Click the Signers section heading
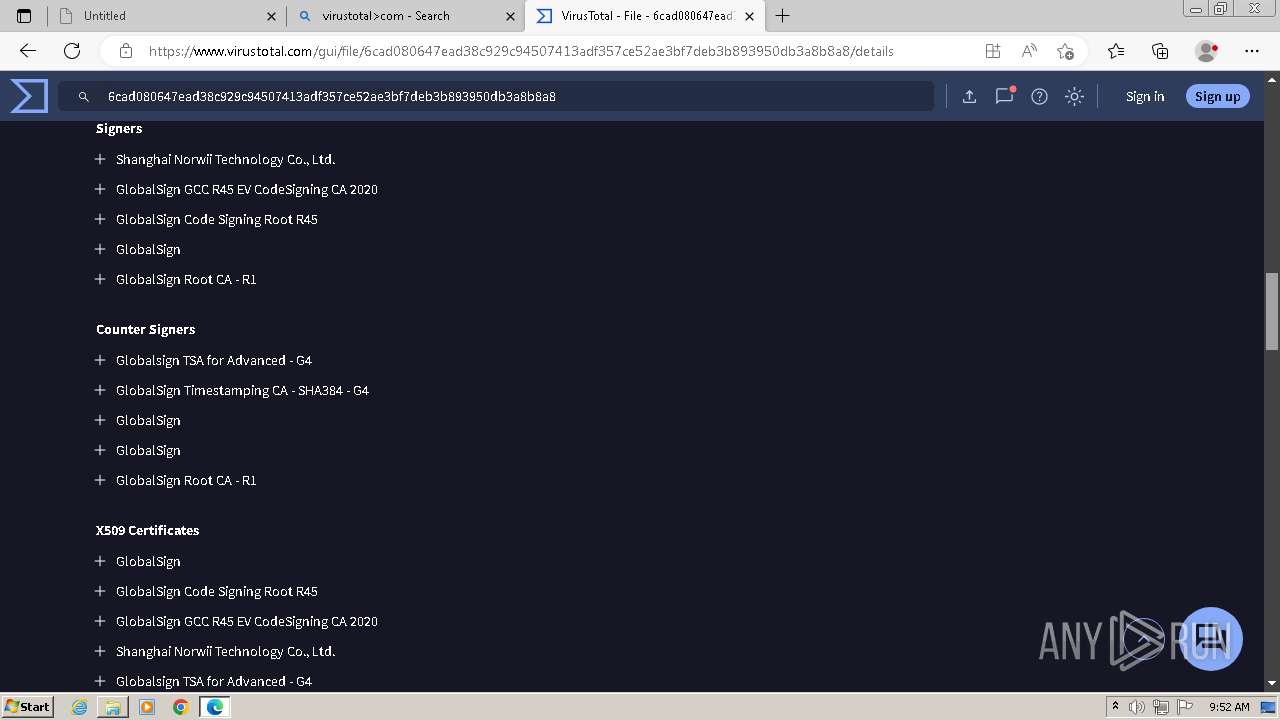Viewport: 1280px width, 720px height. pyautogui.click(x=119, y=128)
